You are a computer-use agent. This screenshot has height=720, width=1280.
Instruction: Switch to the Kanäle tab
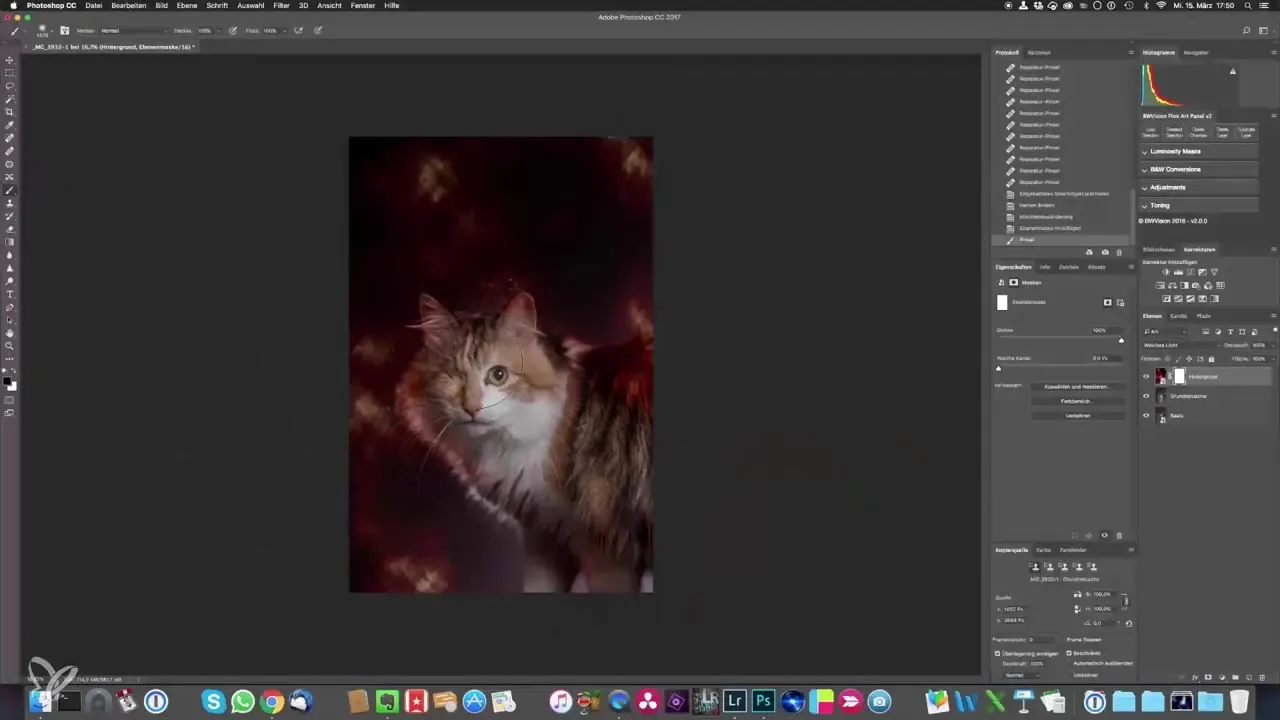1179,316
